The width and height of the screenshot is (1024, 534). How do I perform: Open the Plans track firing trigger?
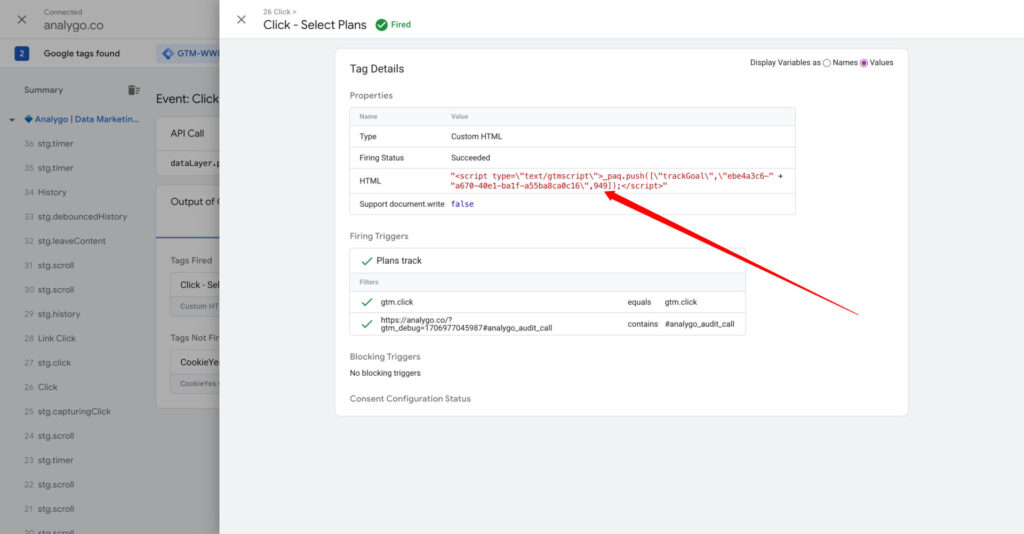pos(399,261)
